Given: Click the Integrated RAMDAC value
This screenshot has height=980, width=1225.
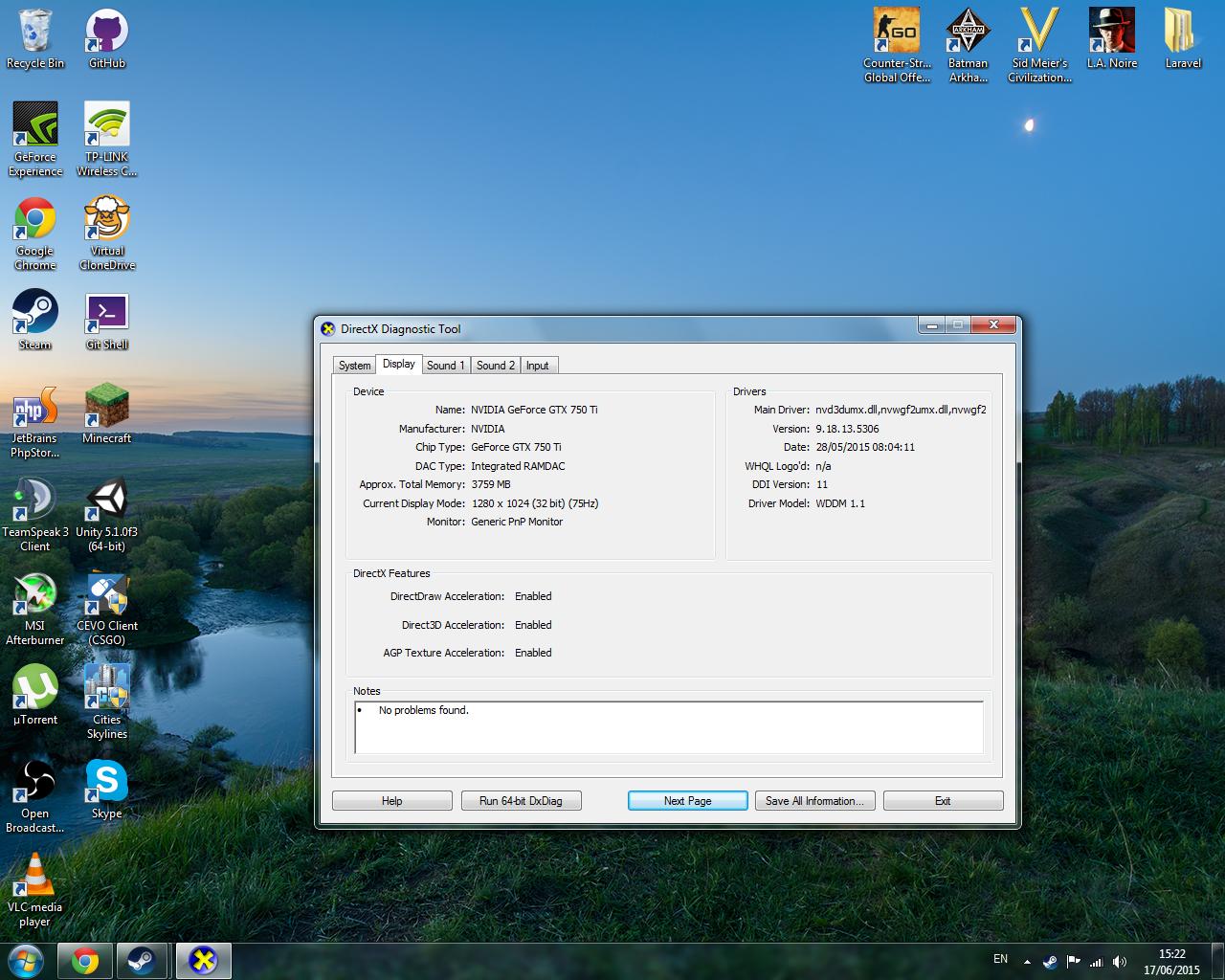Looking at the screenshot, I should coord(518,466).
